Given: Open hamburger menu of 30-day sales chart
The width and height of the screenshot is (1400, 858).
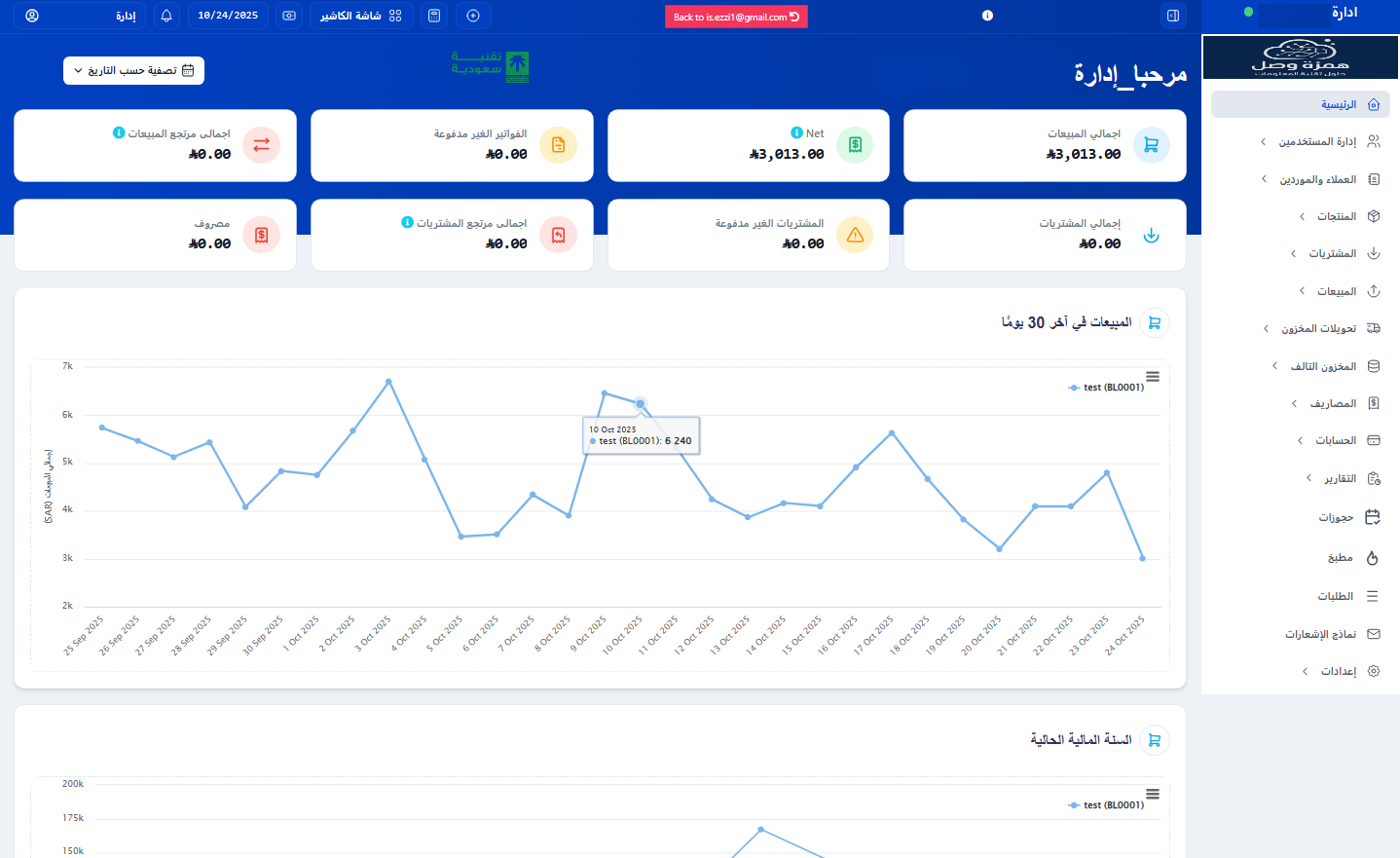Looking at the screenshot, I should [1153, 377].
